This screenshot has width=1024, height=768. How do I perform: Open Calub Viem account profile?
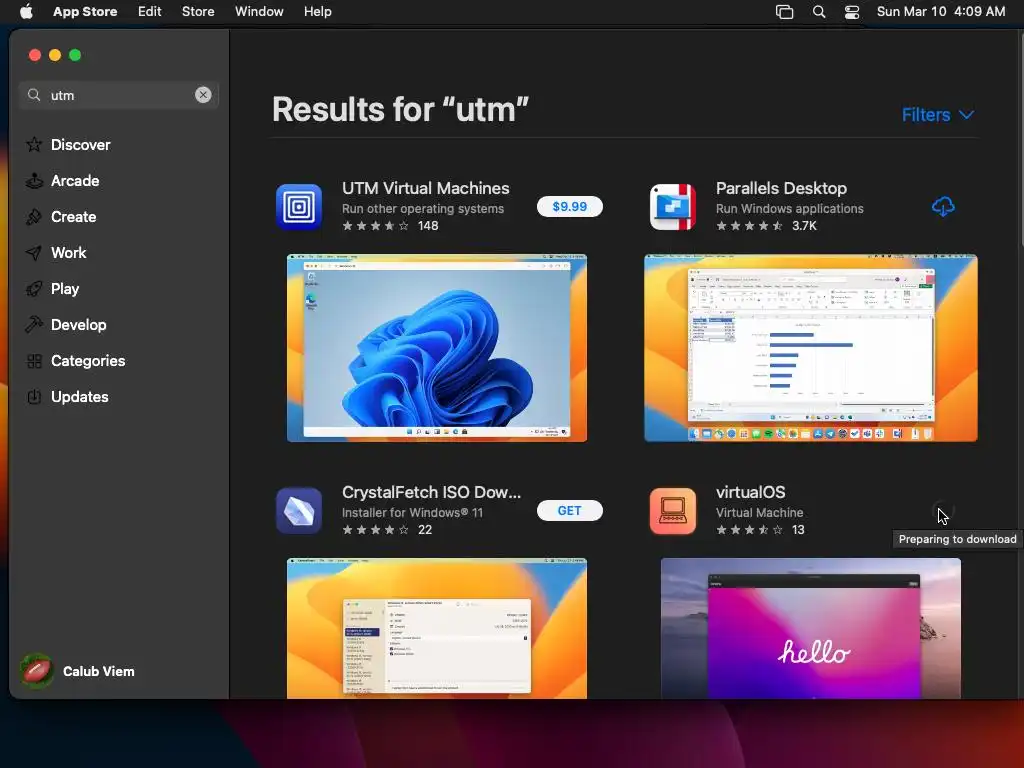click(x=78, y=671)
